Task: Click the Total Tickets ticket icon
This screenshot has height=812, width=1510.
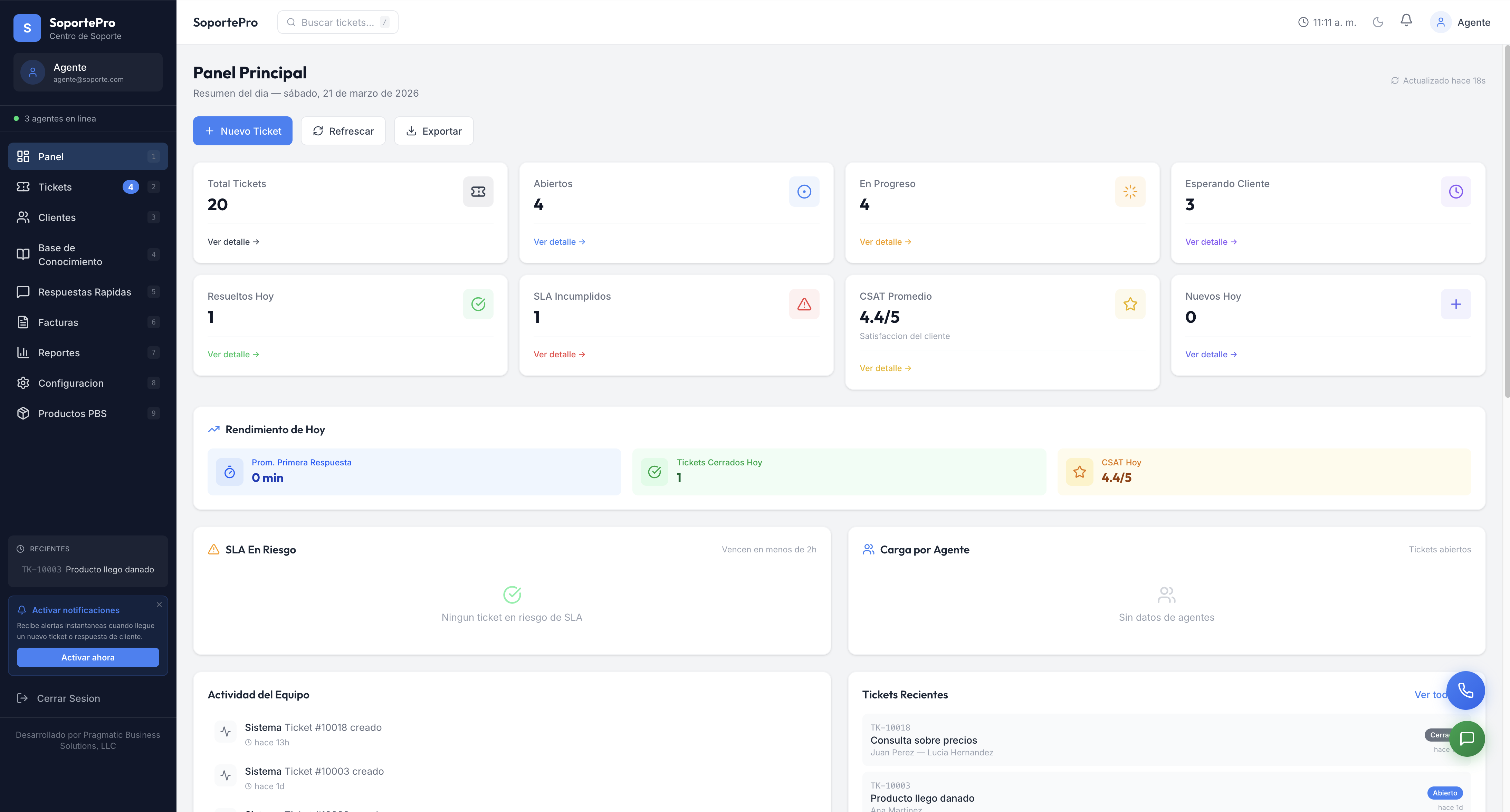Action: click(478, 192)
